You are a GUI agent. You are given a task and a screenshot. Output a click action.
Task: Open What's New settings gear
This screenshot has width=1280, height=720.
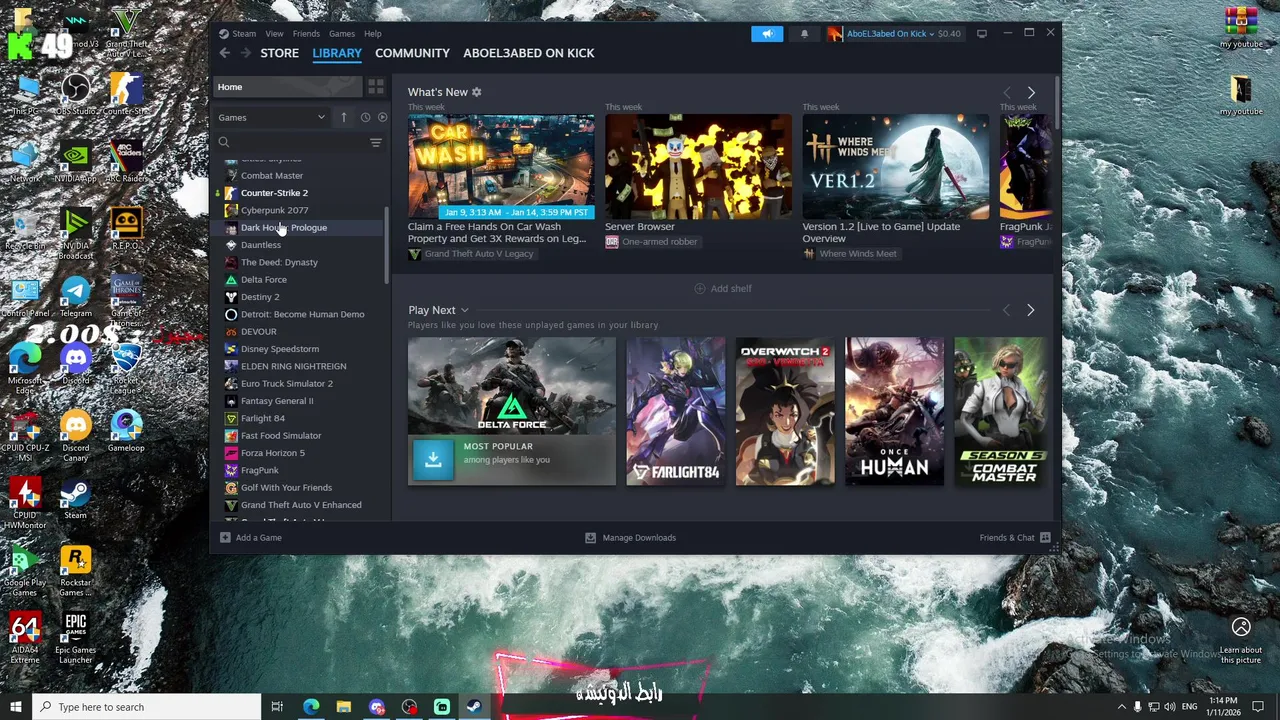[x=476, y=92]
